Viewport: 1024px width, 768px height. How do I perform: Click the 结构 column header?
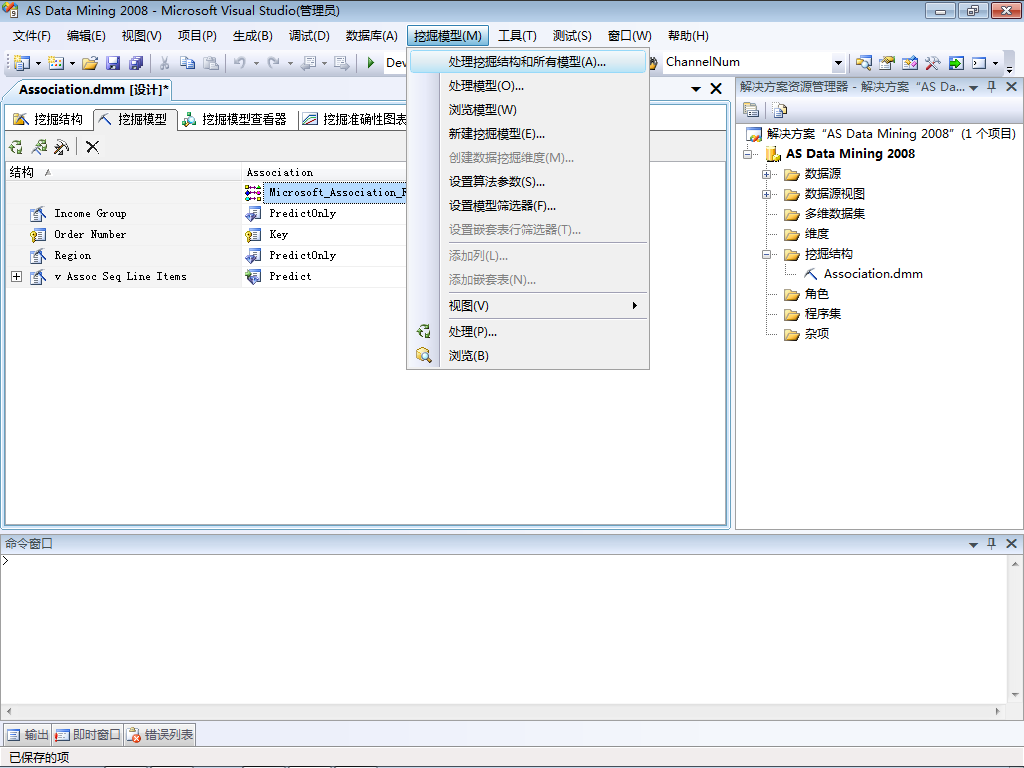pyautogui.click(x=123, y=172)
